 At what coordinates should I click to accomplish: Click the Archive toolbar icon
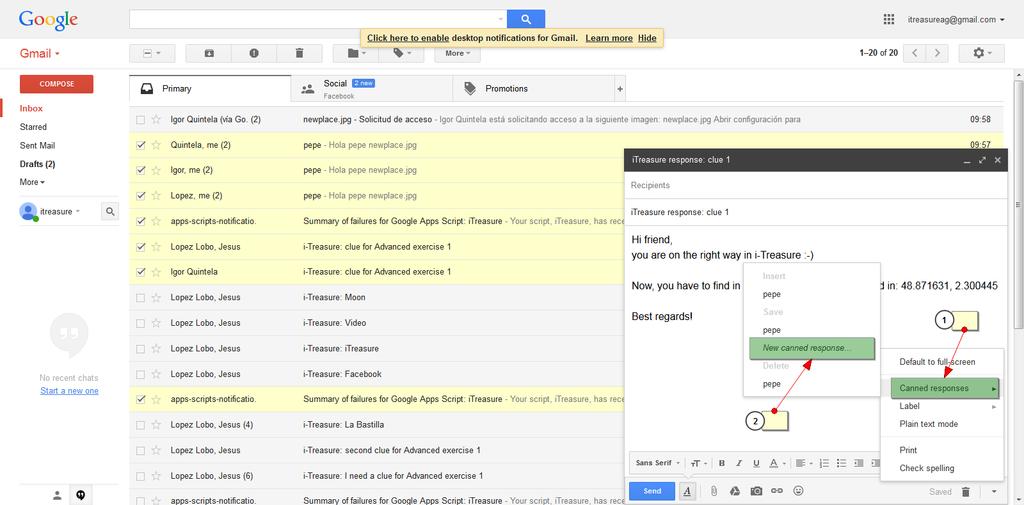[209, 54]
